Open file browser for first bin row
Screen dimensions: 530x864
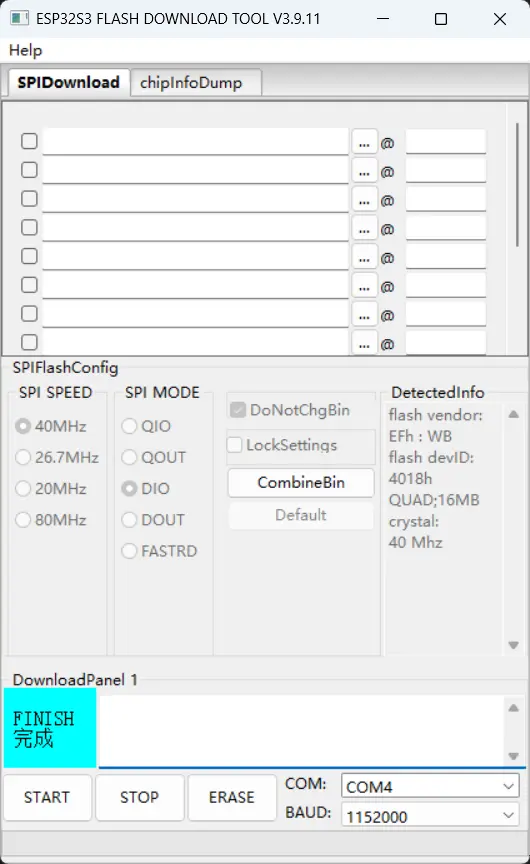[x=364, y=142]
